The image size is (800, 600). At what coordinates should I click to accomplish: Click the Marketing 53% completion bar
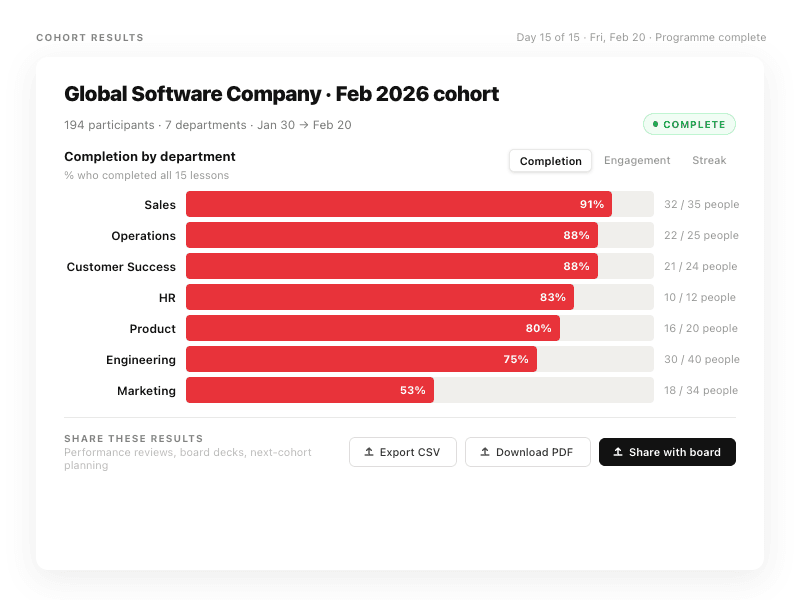coord(310,390)
